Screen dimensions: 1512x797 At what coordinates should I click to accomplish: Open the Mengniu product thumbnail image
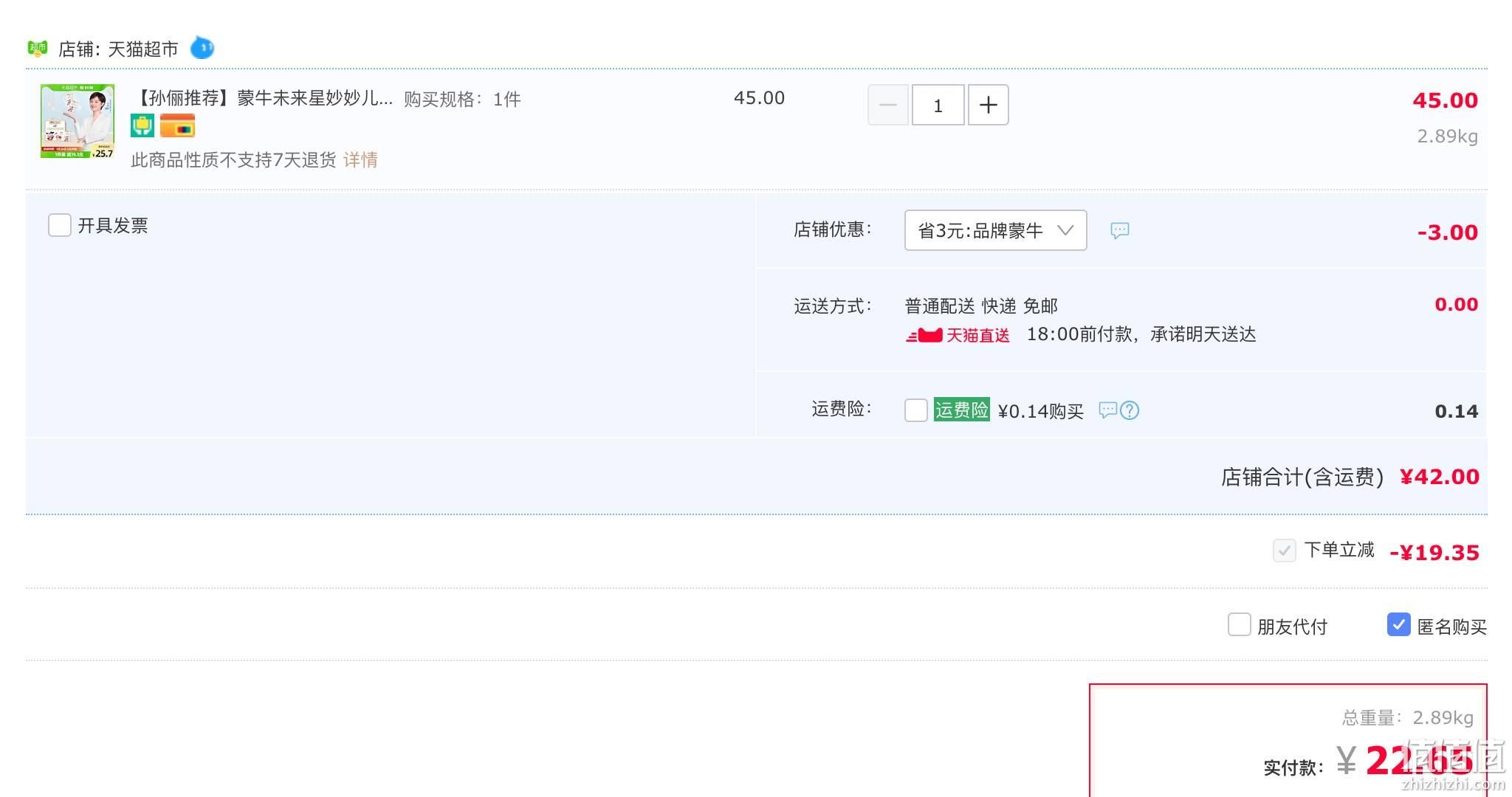coord(78,121)
